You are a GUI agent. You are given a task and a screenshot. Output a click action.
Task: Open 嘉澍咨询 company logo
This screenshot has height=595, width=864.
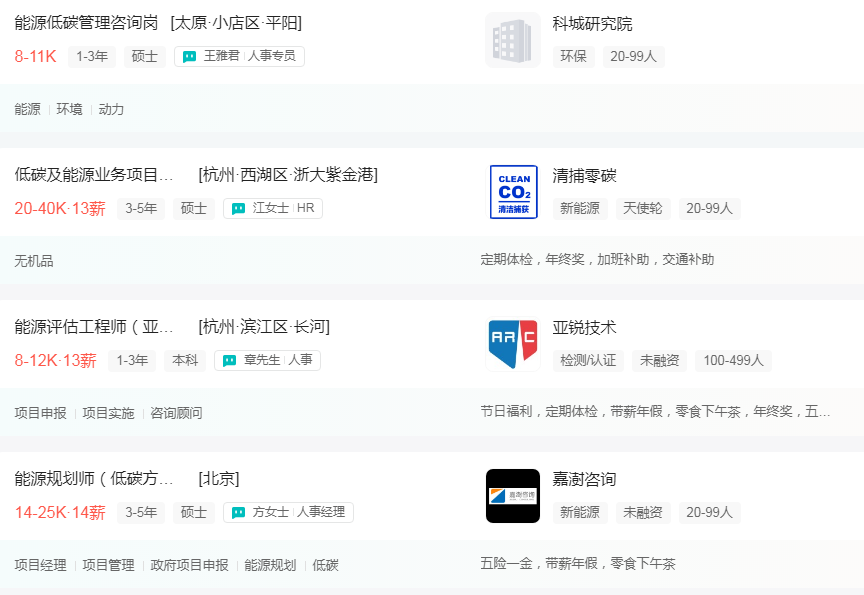pyautogui.click(x=512, y=496)
